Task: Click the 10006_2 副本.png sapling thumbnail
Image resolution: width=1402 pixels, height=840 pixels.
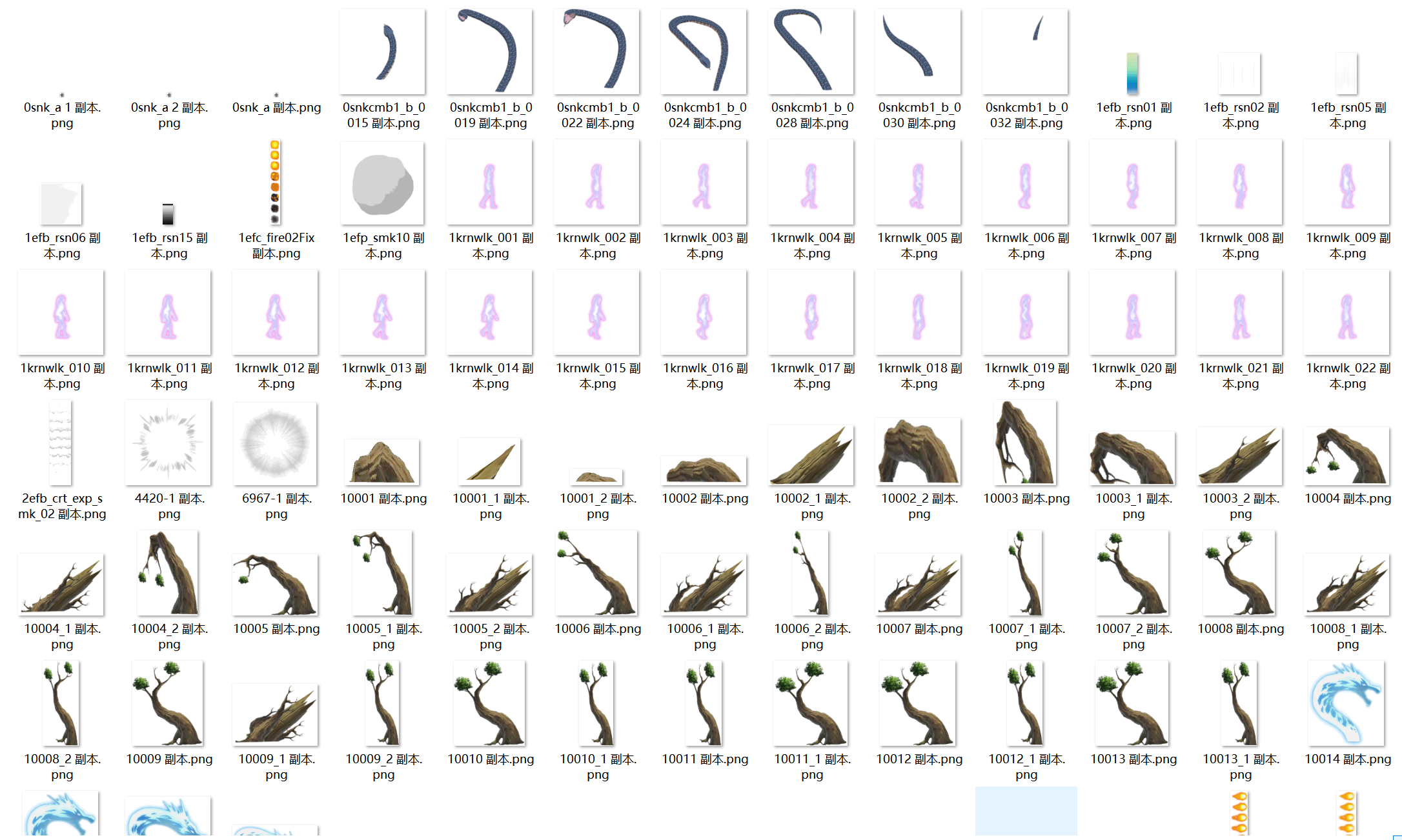Action: pyautogui.click(x=811, y=573)
